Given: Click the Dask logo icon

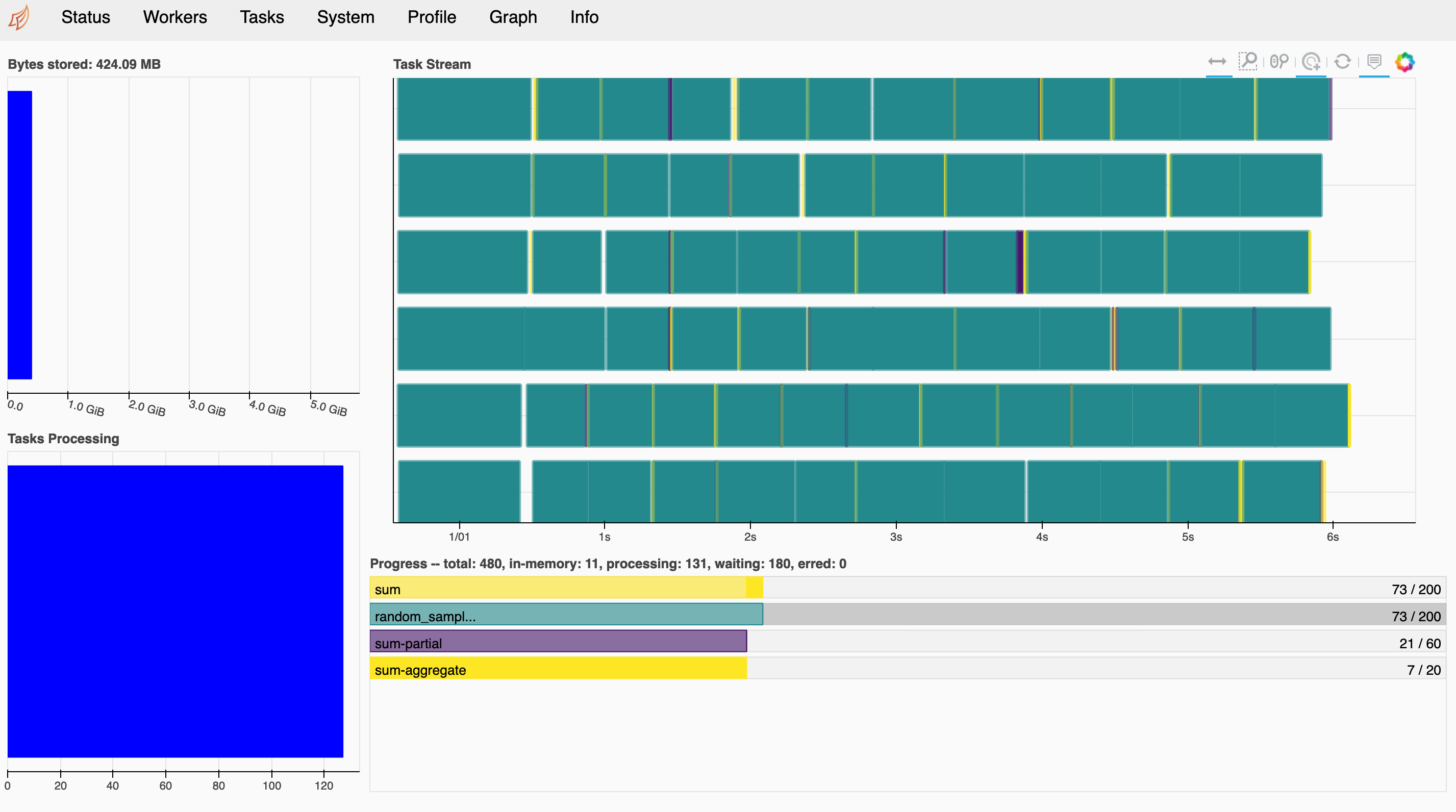Looking at the screenshot, I should pyautogui.click(x=19, y=17).
